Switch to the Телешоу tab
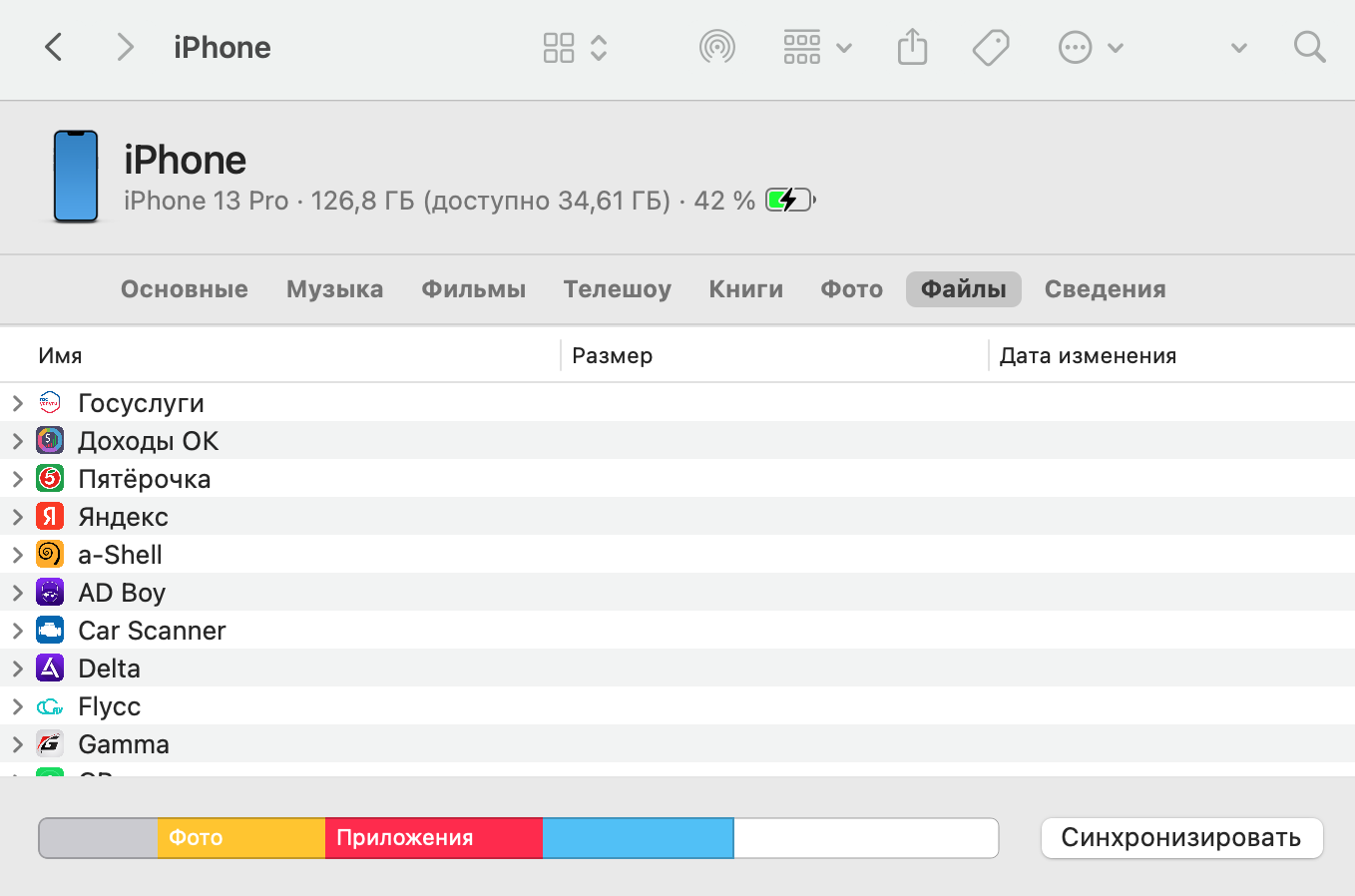This screenshot has height=896, width=1355. pos(617,289)
